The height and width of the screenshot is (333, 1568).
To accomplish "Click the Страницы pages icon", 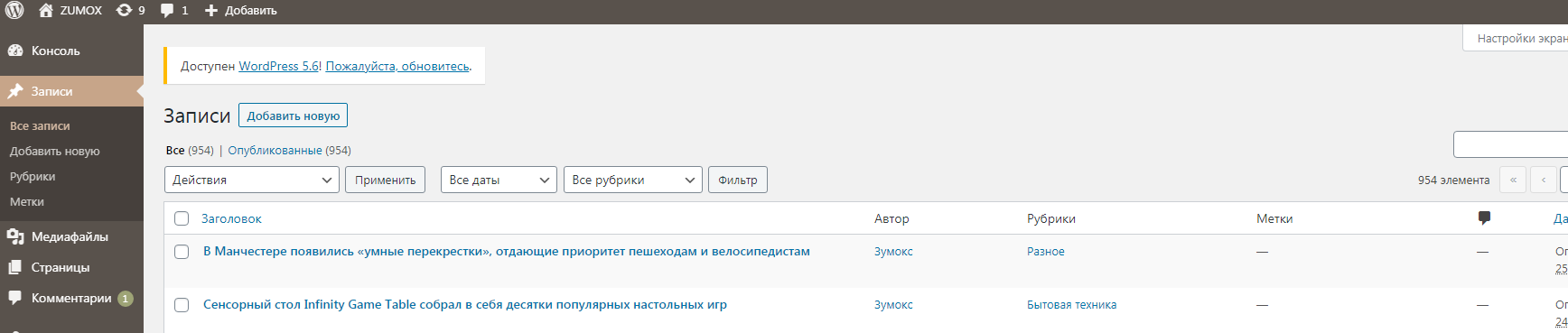I will 15,267.
